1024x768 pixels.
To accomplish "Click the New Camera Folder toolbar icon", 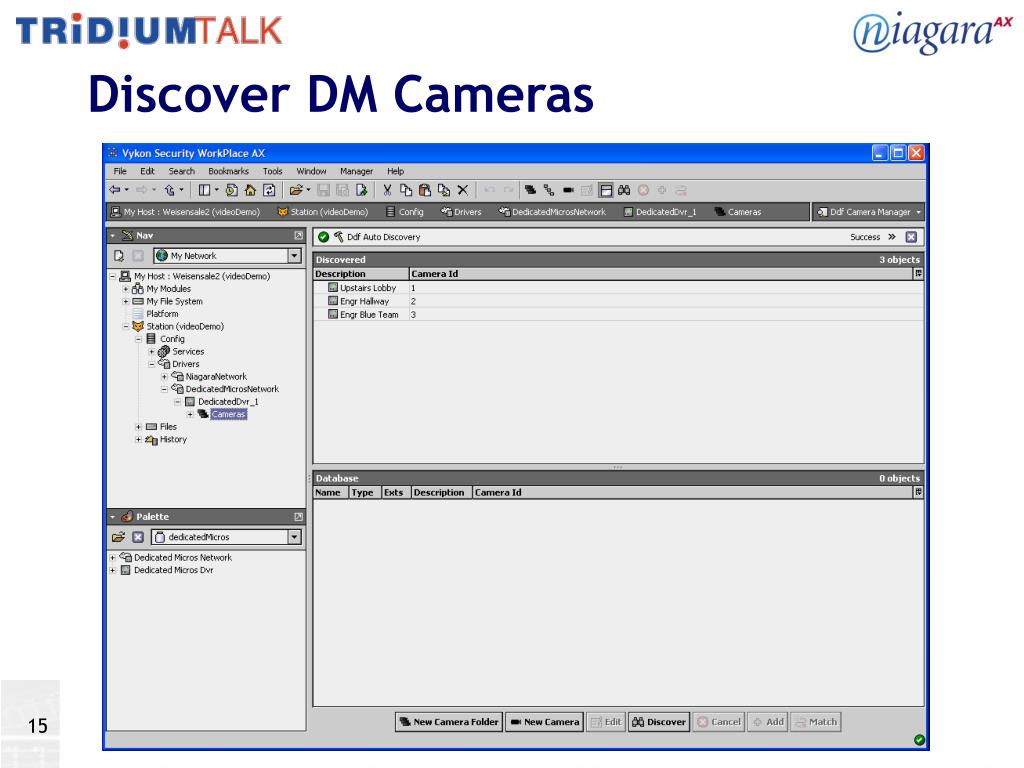I will pyautogui.click(x=530, y=190).
